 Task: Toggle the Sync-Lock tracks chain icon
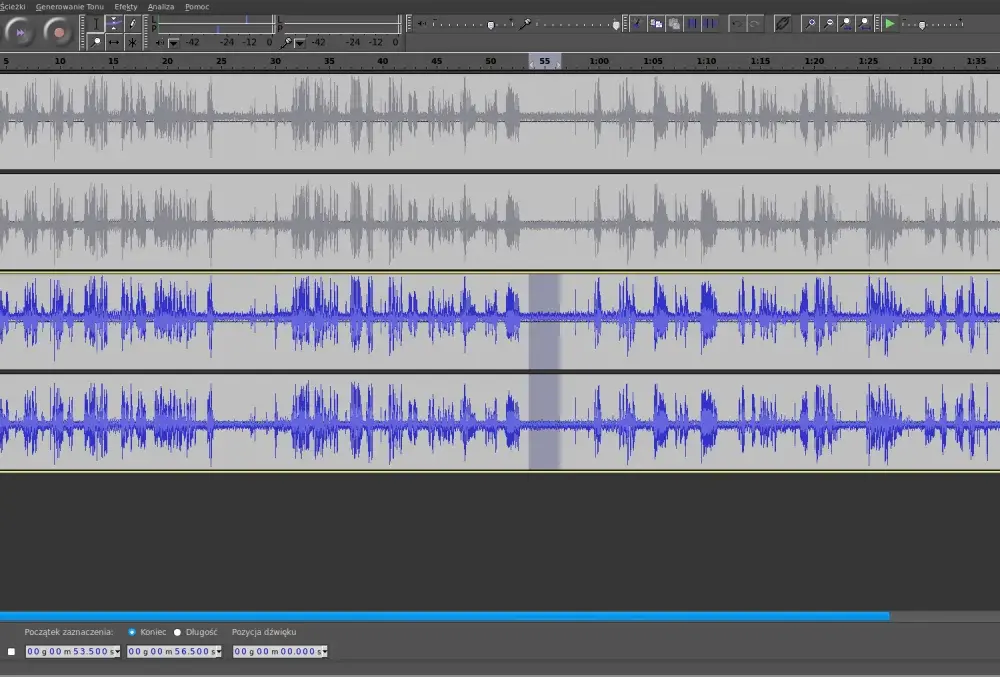click(x=782, y=24)
